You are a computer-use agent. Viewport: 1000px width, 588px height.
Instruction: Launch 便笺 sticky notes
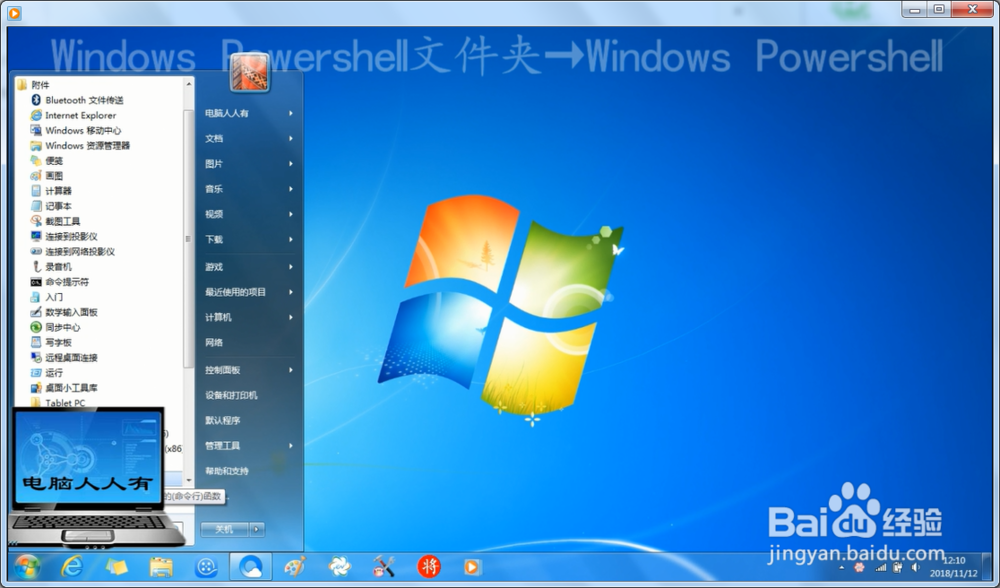coord(47,161)
